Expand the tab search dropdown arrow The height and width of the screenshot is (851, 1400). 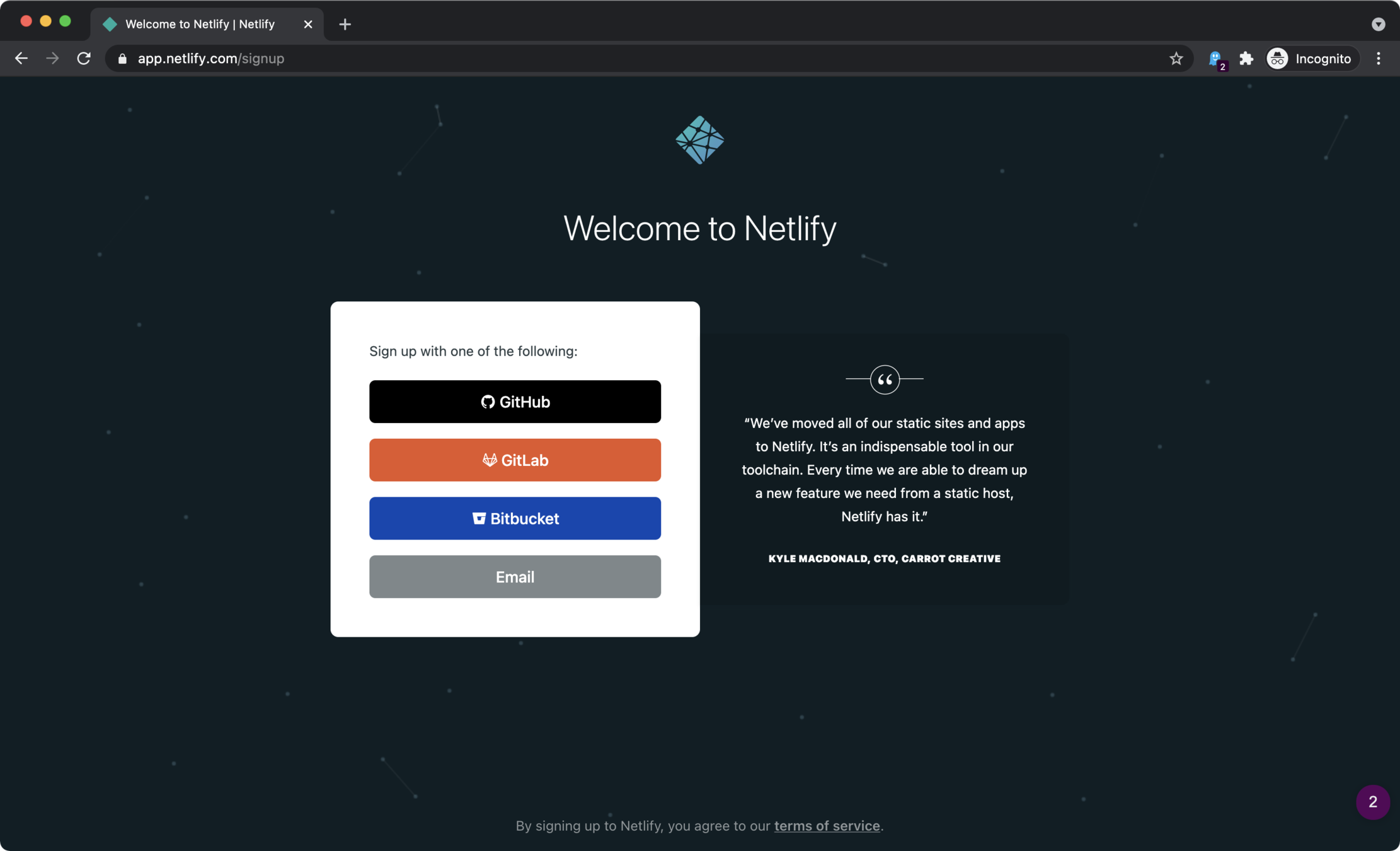(1378, 24)
